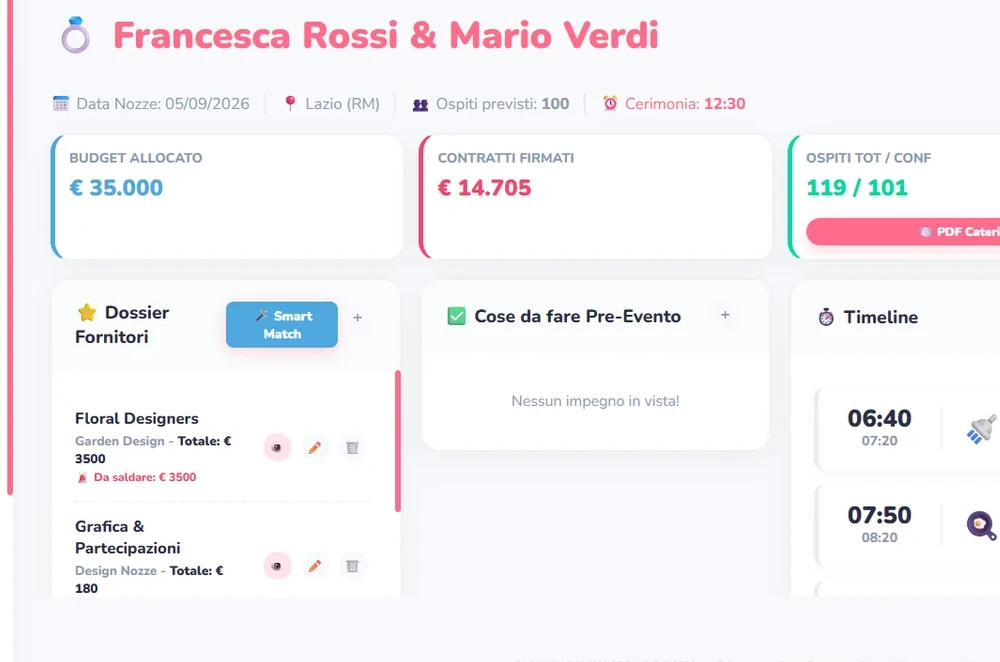This screenshot has width=1000, height=662.
Task: Delete the Floral Designers supplier entry
Action: [x=352, y=447]
